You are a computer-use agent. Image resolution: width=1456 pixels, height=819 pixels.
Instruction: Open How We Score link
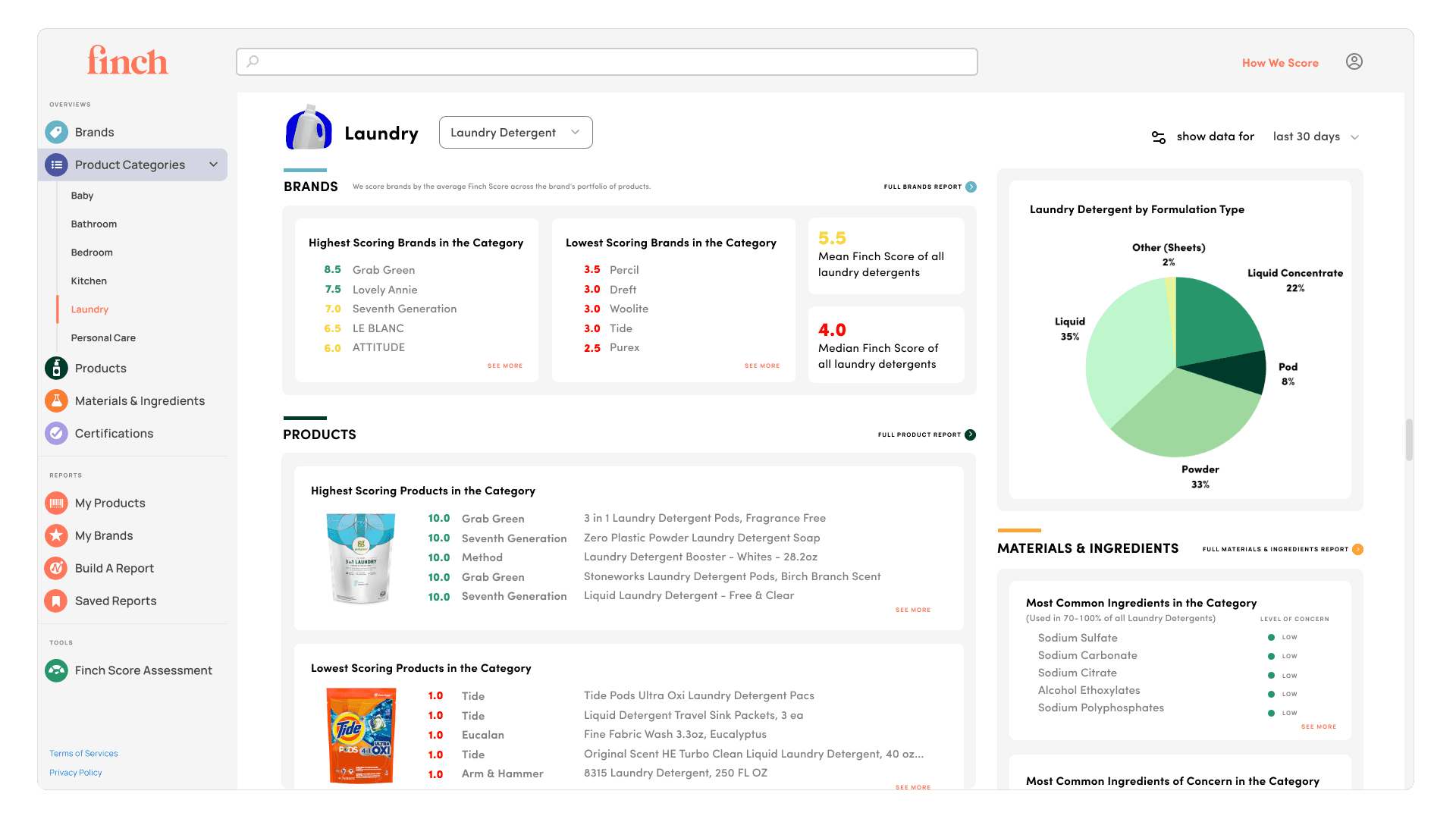point(1280,63)
